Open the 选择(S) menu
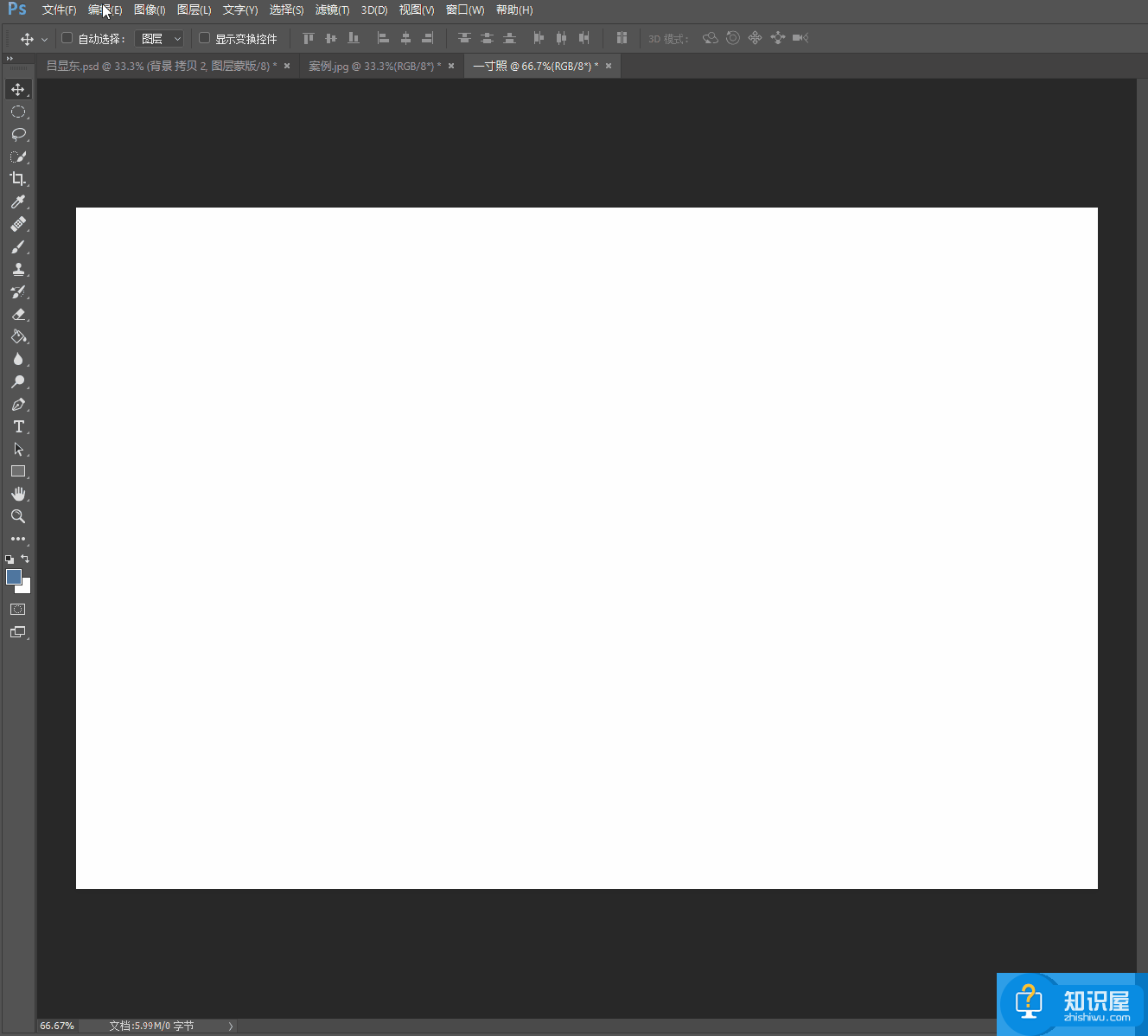1148x1036 pixels. click(x=287, y=10)
